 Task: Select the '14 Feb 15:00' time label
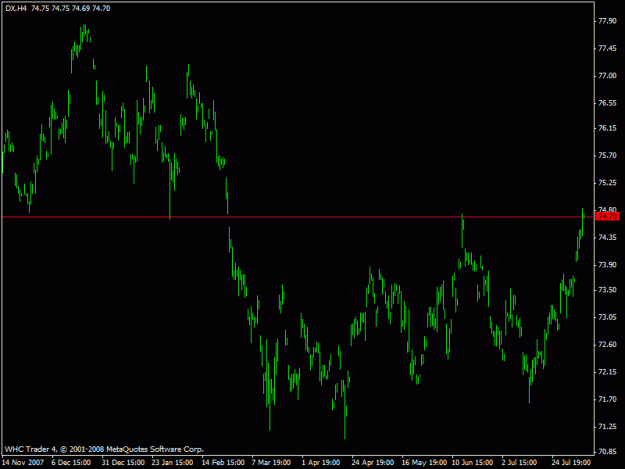pos(223,463)
